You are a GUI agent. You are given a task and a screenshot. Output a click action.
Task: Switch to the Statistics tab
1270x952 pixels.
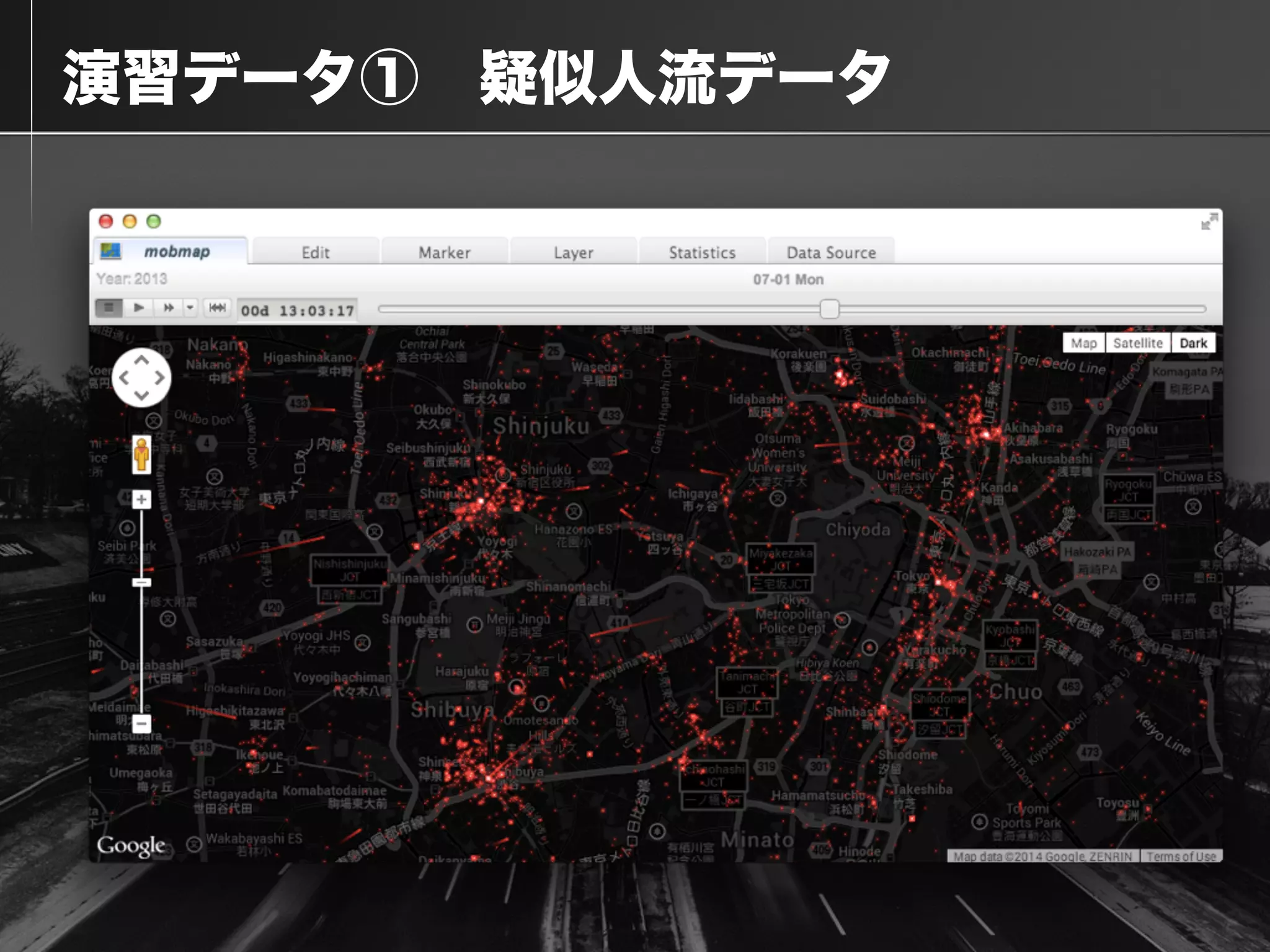point(702,253)
